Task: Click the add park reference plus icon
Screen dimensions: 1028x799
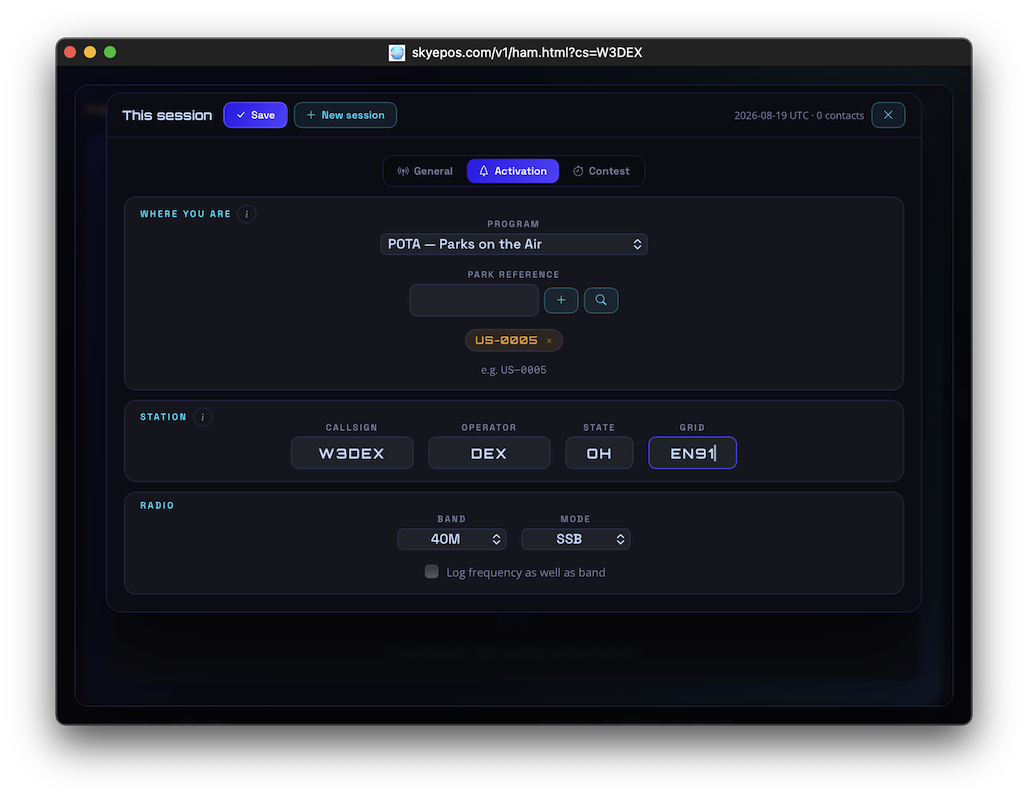Action: [x=561, y=300]
